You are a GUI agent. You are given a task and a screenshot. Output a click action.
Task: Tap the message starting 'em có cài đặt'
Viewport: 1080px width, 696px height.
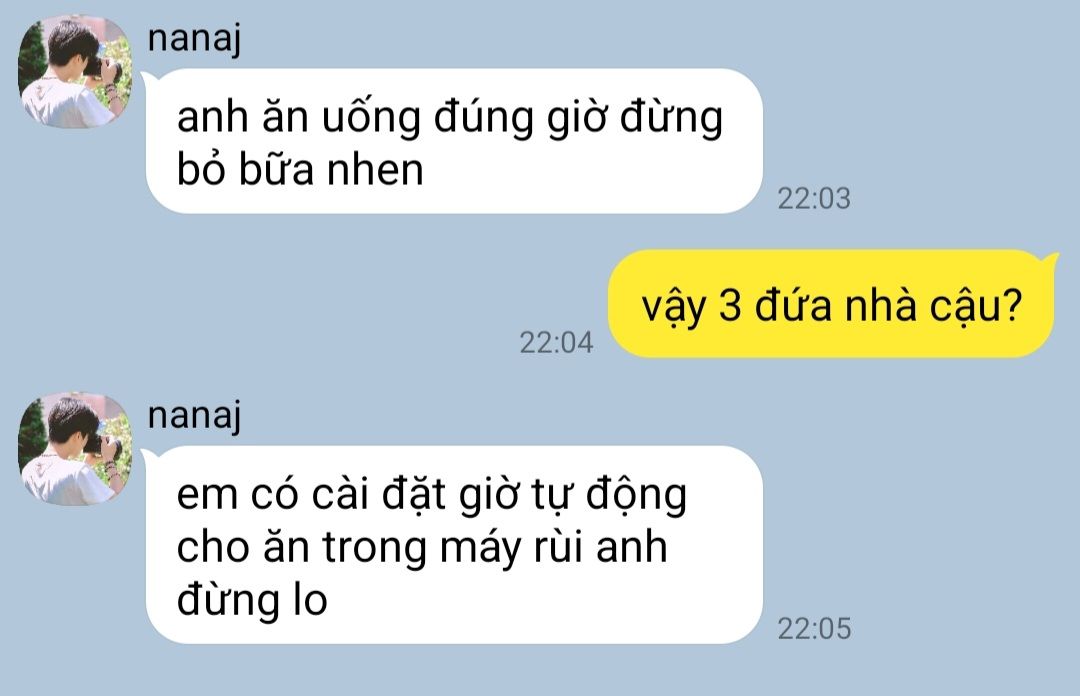click(x=454, y=545)
